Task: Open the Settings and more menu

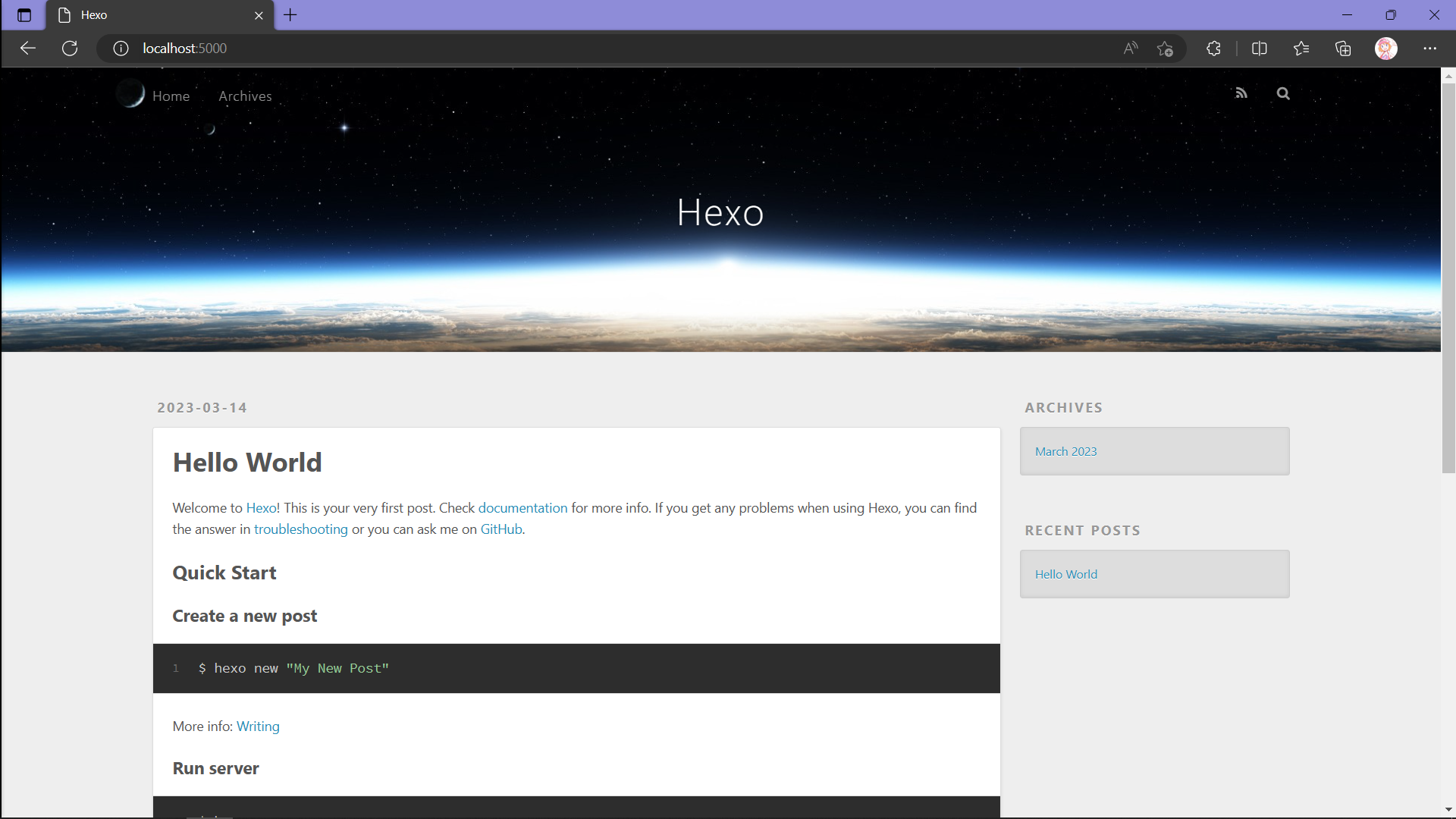Action: point(1429,49)
